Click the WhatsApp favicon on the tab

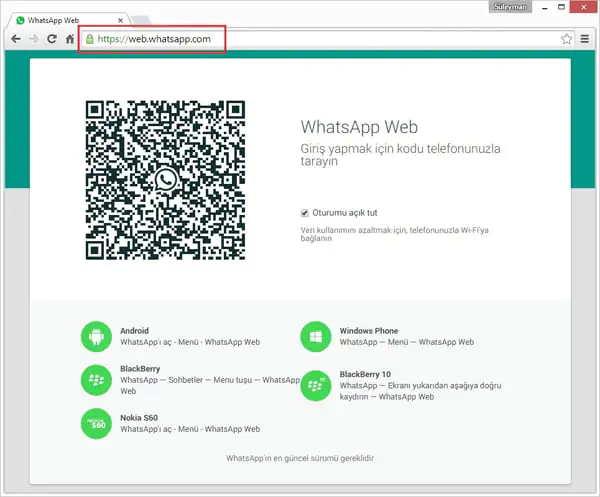20,20
